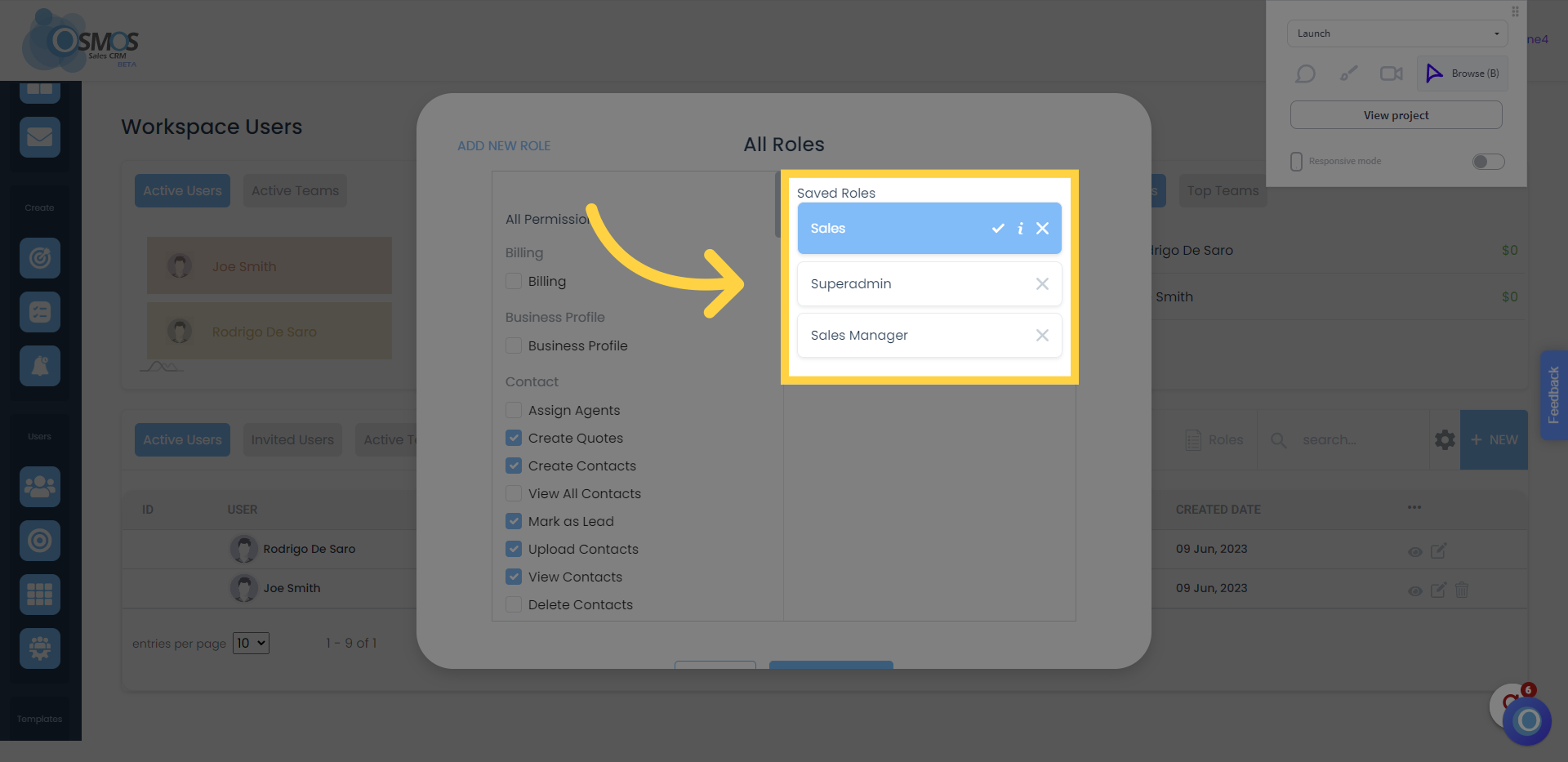Open the Feedback side tab
This screenshot has height=762, width=1568.
pos(1553,396)
